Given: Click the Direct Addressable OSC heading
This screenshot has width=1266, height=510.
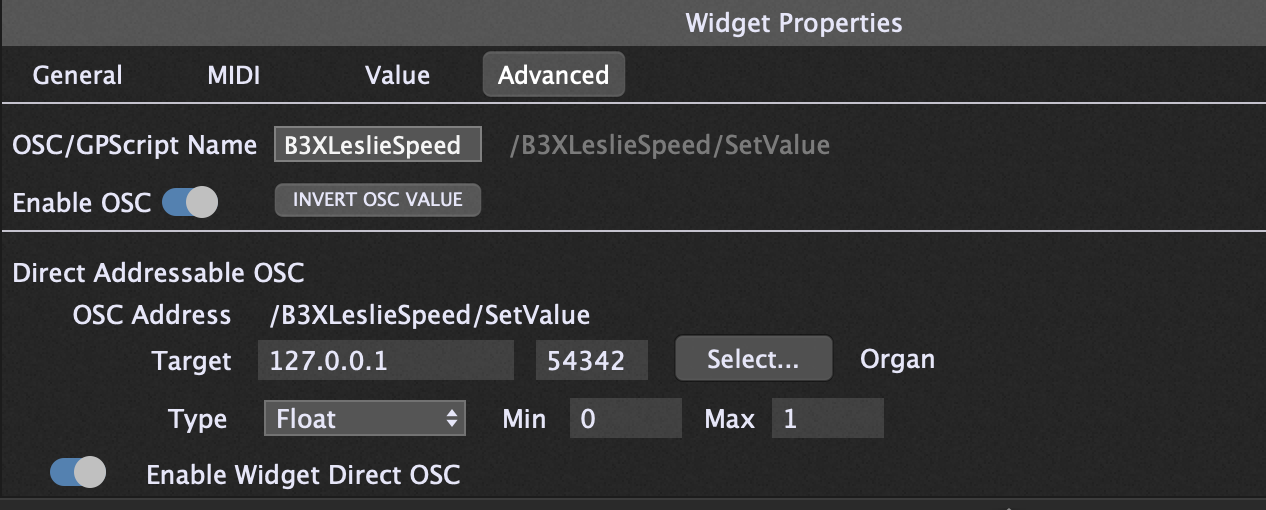Looking at the screenshot, I should pyautogui.click(x=158, y=272).
